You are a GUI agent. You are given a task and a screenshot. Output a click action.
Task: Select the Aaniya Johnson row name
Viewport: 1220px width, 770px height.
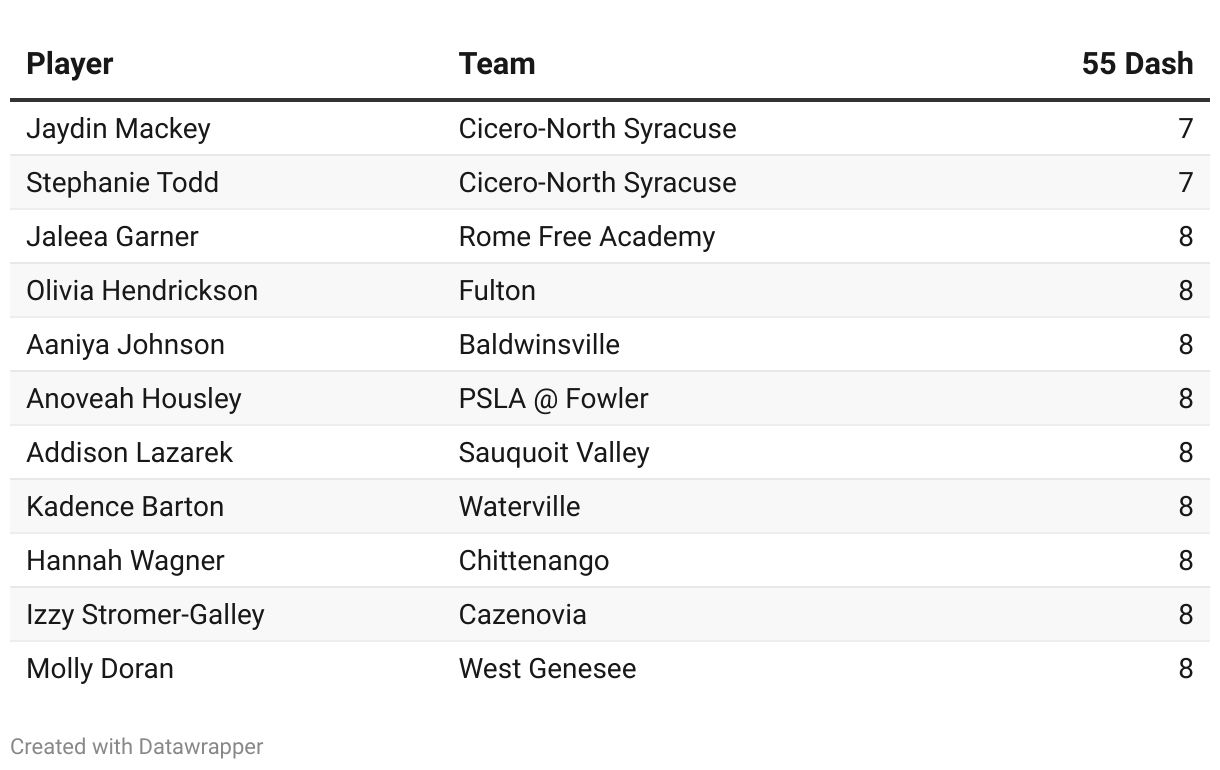click(125, 345)
